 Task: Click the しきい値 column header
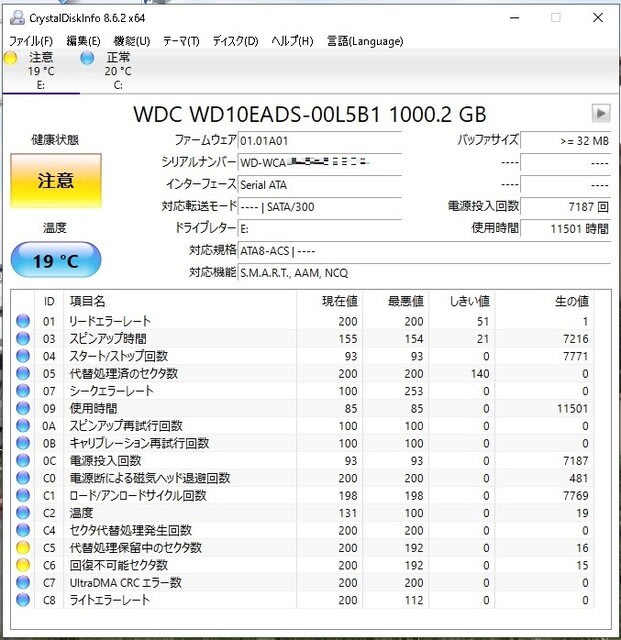[462, 301]
